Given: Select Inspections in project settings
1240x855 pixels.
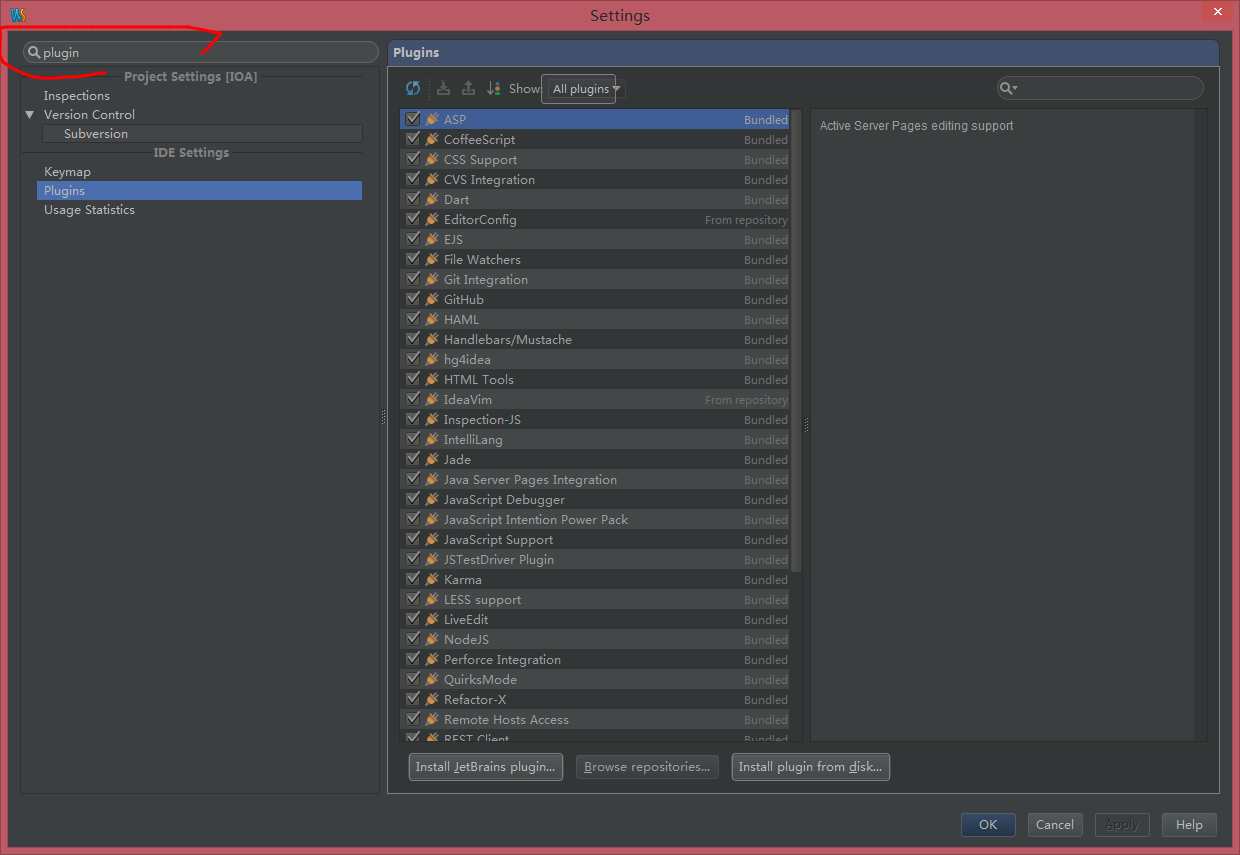Looking at the screenshot, I should click(x=77, y=96).
